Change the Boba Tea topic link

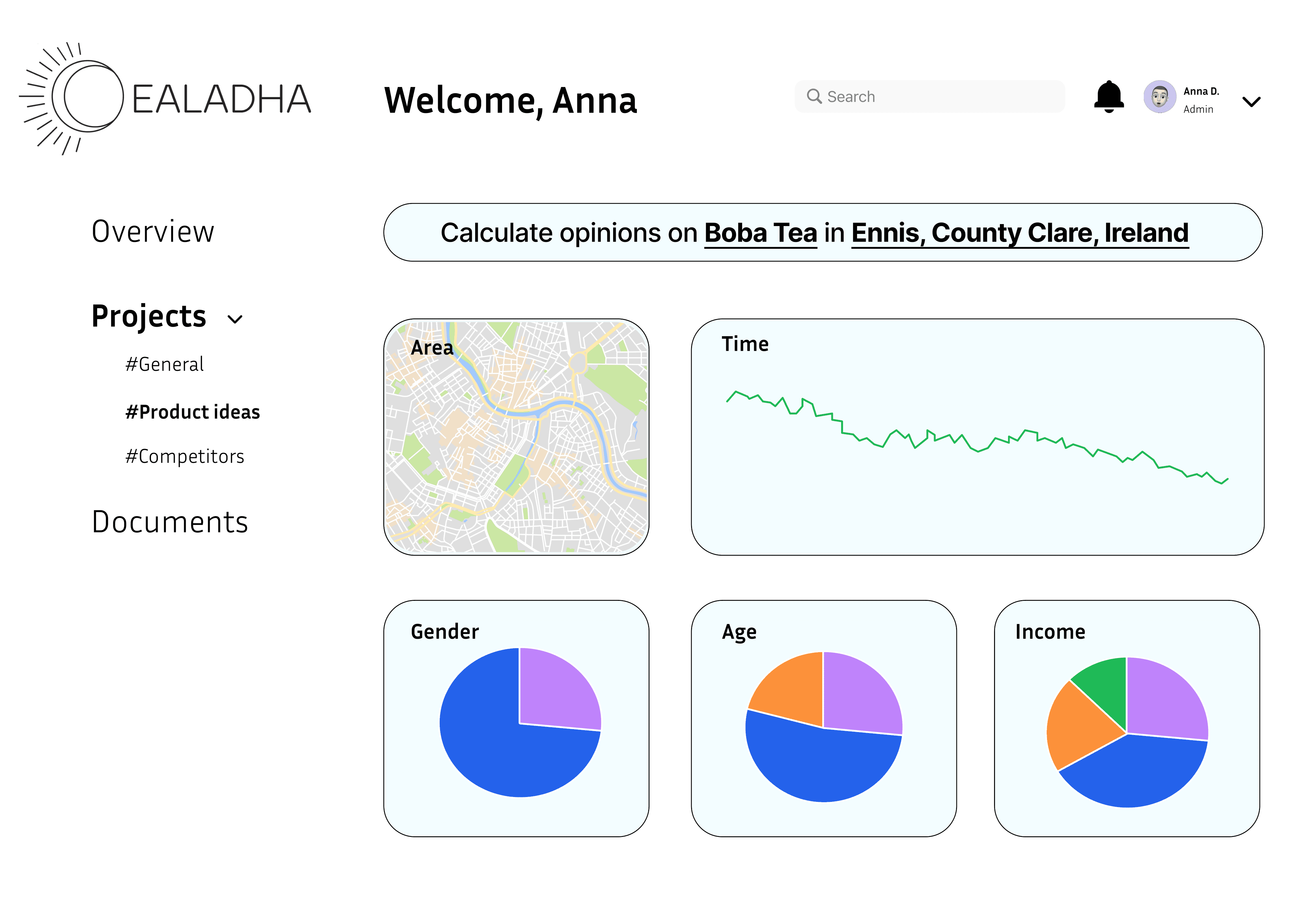click(761, 233)
